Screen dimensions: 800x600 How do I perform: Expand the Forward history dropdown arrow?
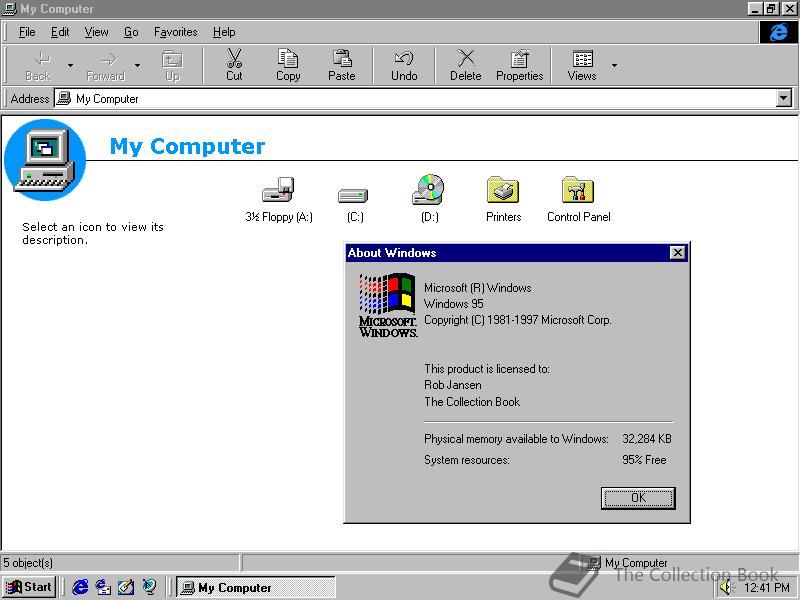[x=137, y=65]
